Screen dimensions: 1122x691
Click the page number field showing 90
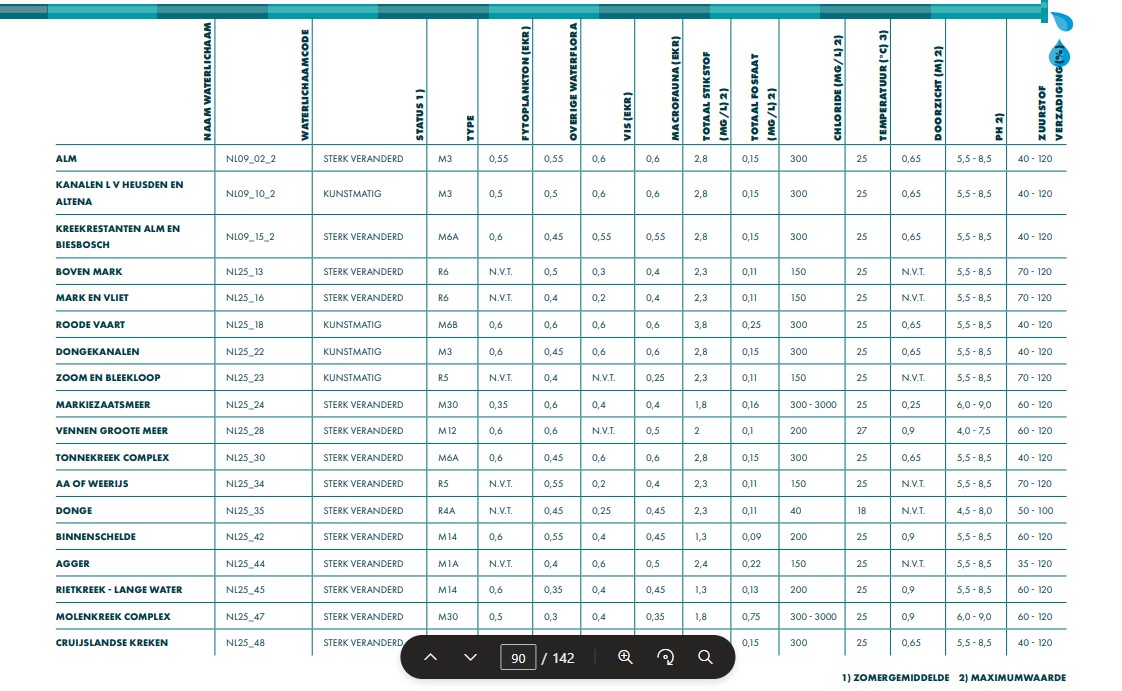pyautogui.click(x=518, y=658)
